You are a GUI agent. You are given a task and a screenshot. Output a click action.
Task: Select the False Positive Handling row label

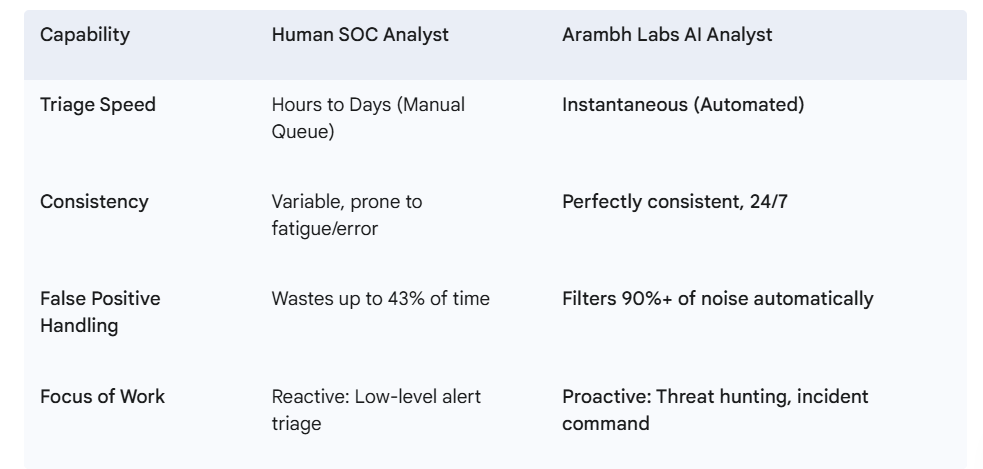[100, 312]
